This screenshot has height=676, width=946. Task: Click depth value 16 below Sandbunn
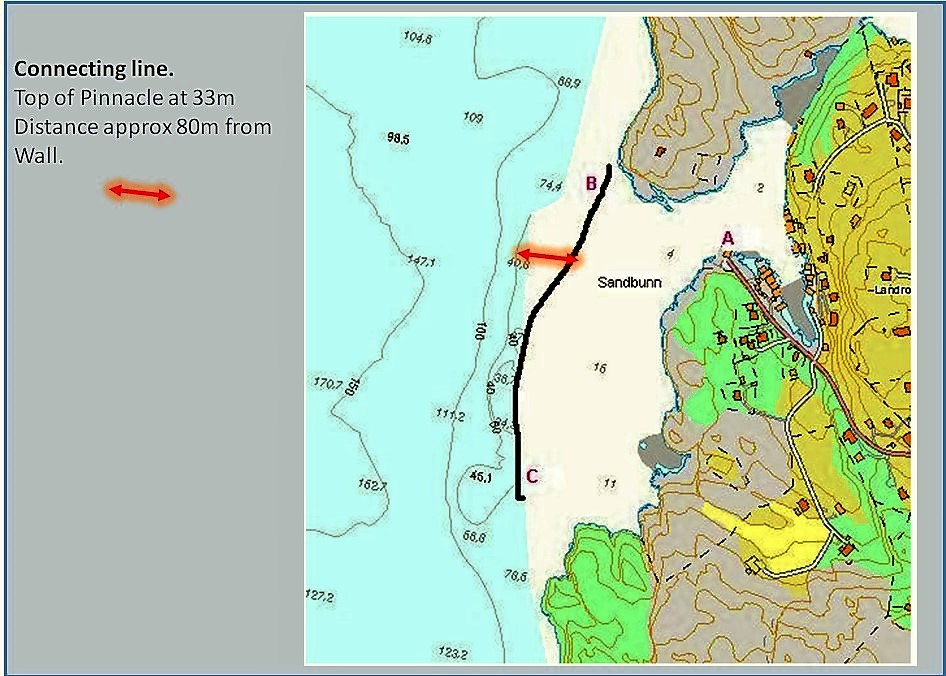pos(599,368)
